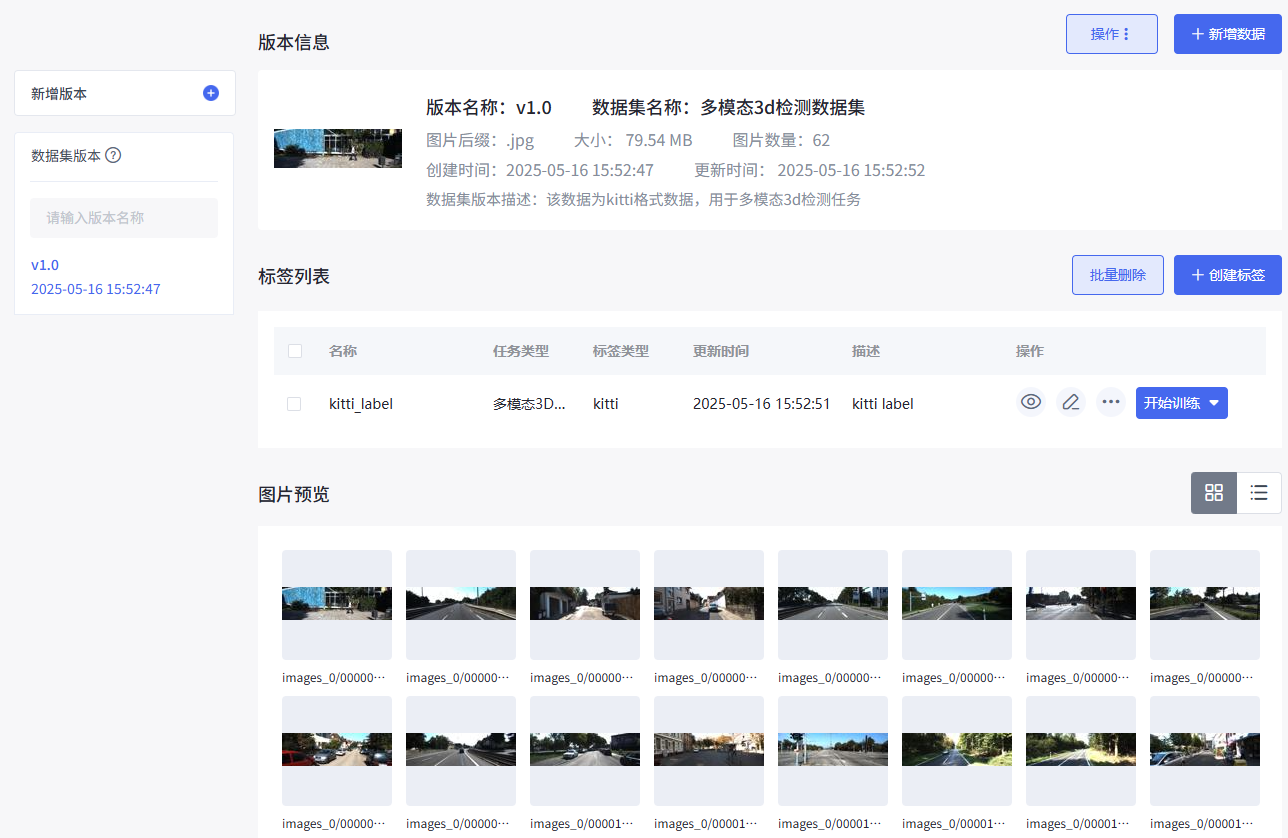Click the 更新时间 column header in label table
The height and width of the screenshot is (838, 1288).
coord(721,351)
